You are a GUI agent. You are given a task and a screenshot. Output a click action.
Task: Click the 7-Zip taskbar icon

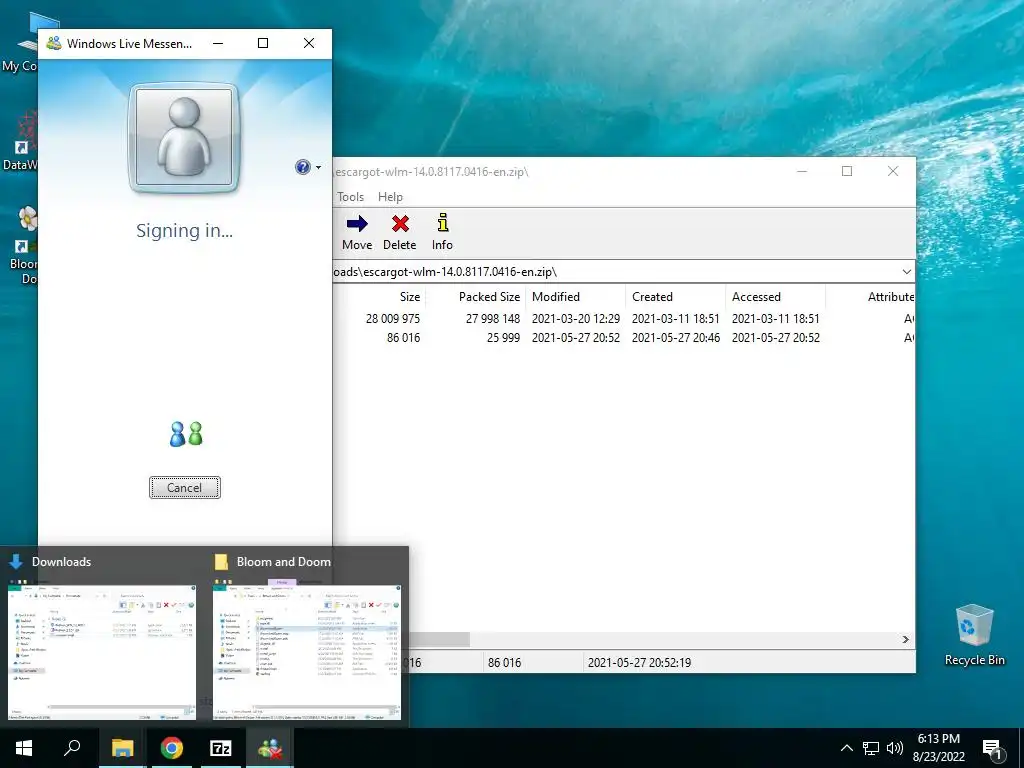tap(221, 748)
